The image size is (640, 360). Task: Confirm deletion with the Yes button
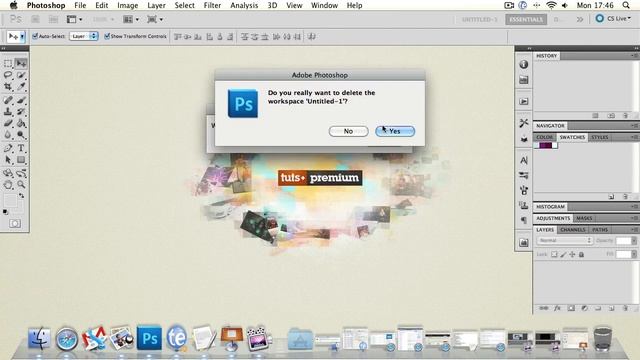tap(395, 131)
